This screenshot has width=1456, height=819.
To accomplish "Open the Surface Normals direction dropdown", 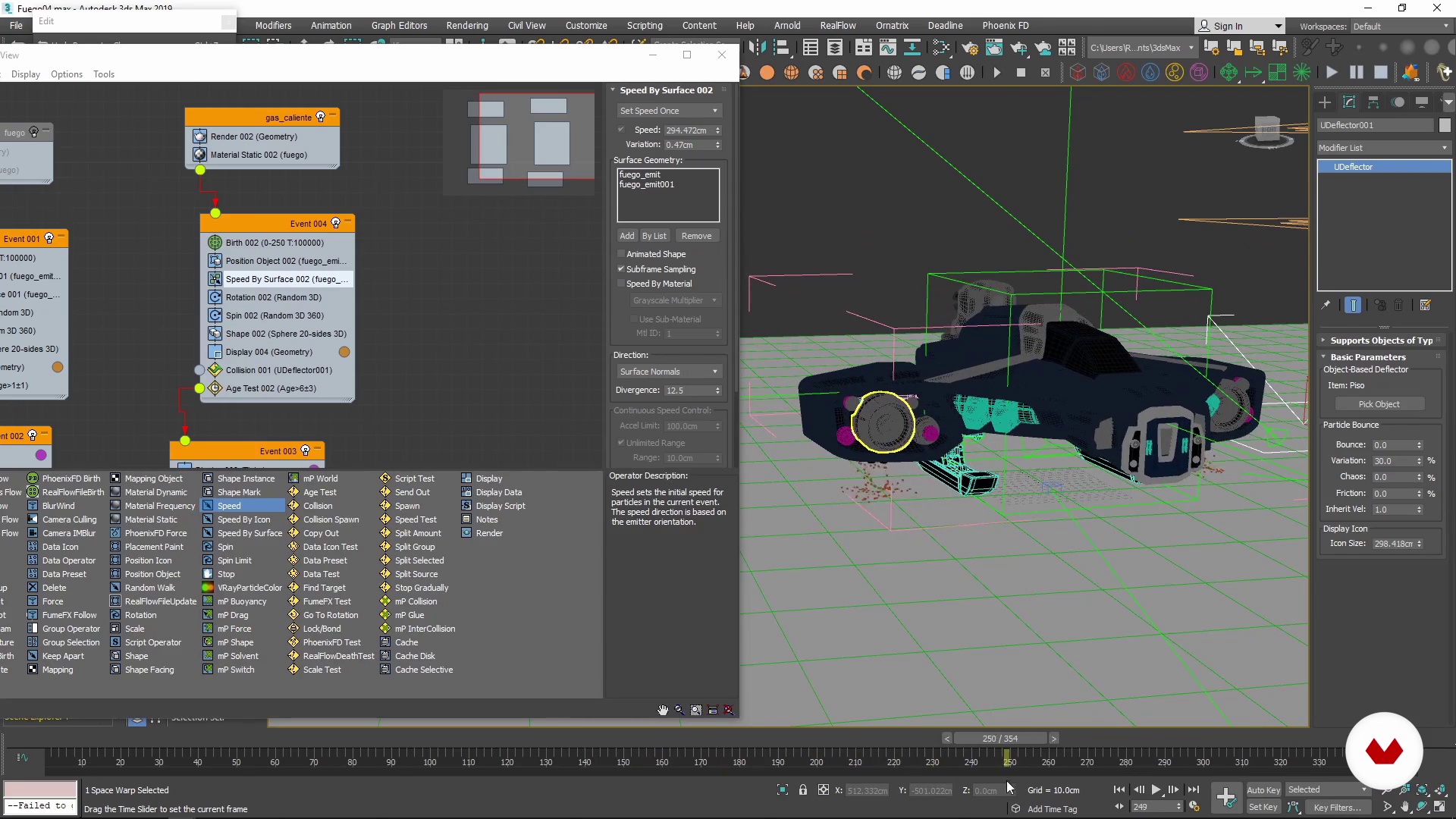I will tap(668, 372).
